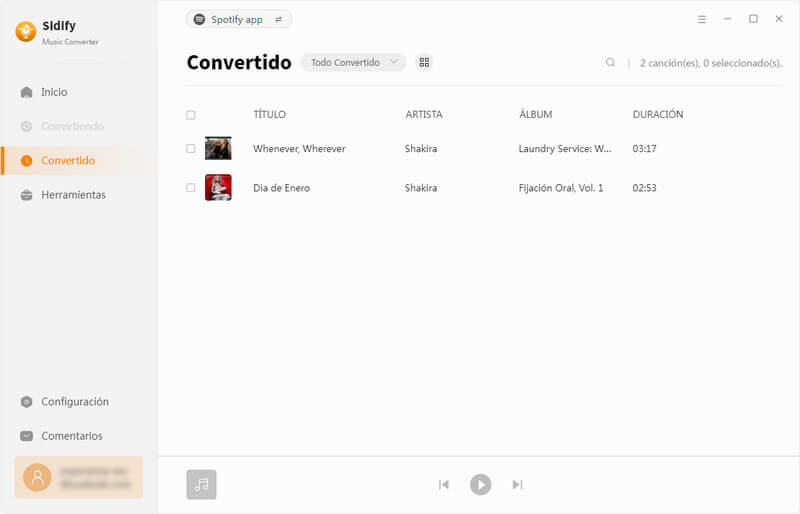Click the user account avatar
This screenshot has width=800, height=514.
coord(37,477)
